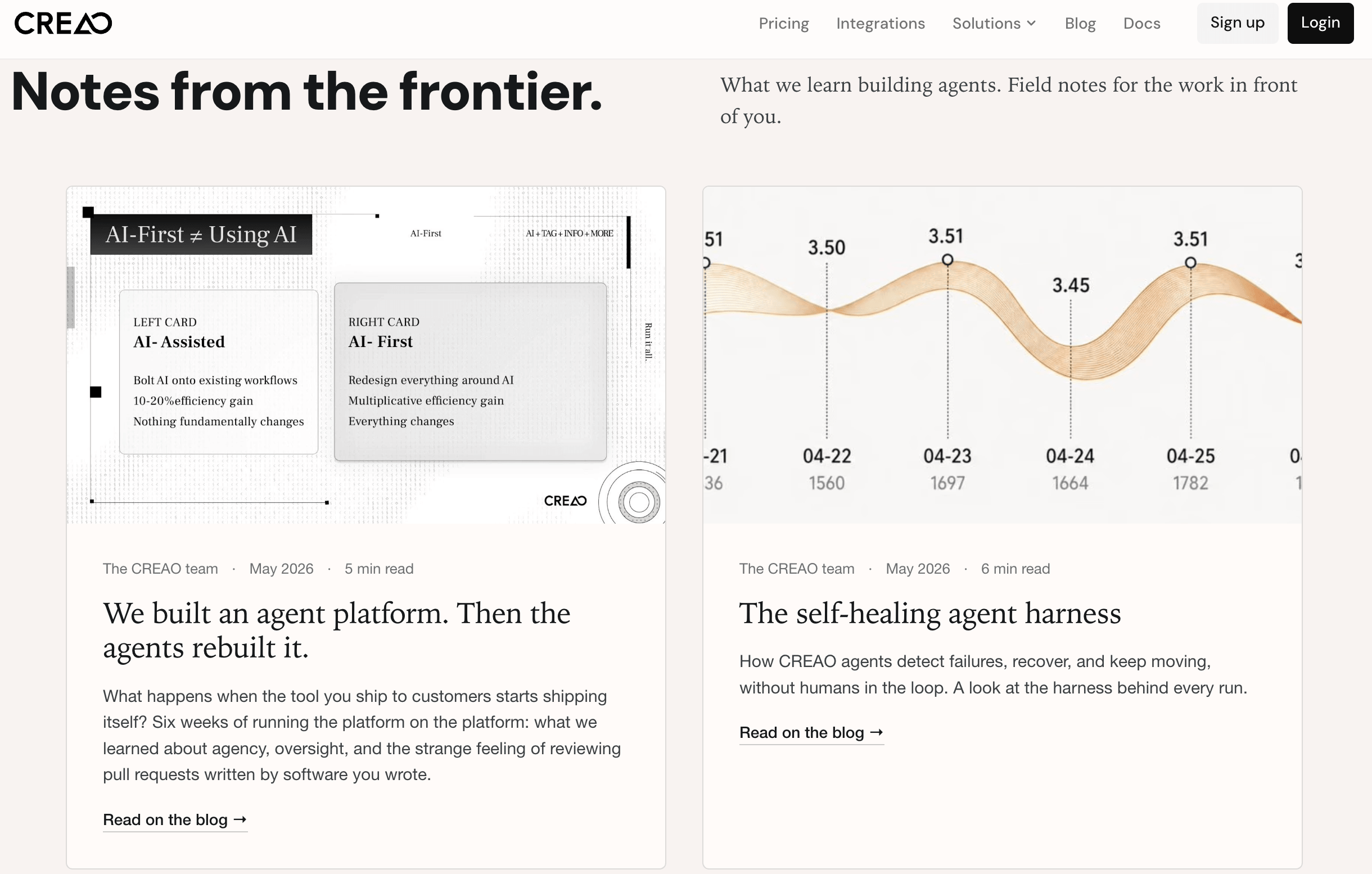Click the small CREAO logo in article image
1372x874 pixels.
pyautogui.click(x=565, y=501)
